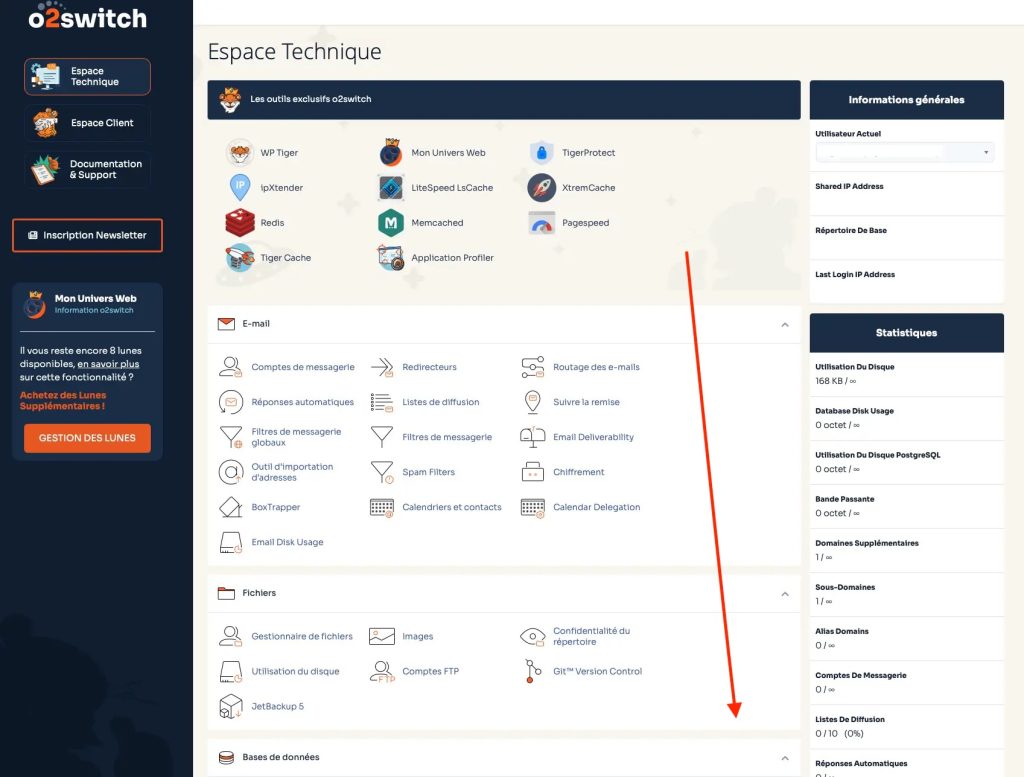Viewport: 1024px width, 777px height.
Task: Open the Comptes FTP icon
Action: coord(381,671)
